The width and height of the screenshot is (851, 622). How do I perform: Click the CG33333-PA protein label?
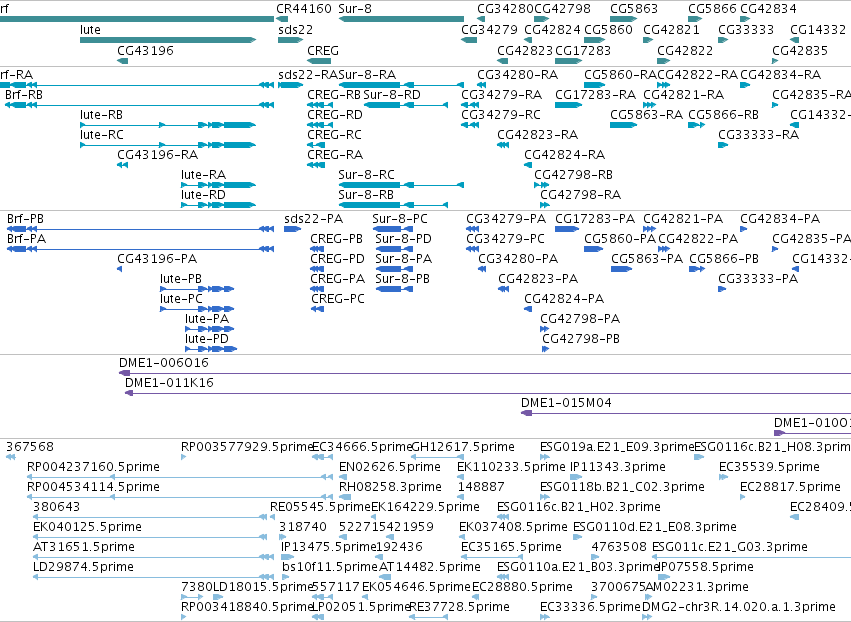pos(758,279)
